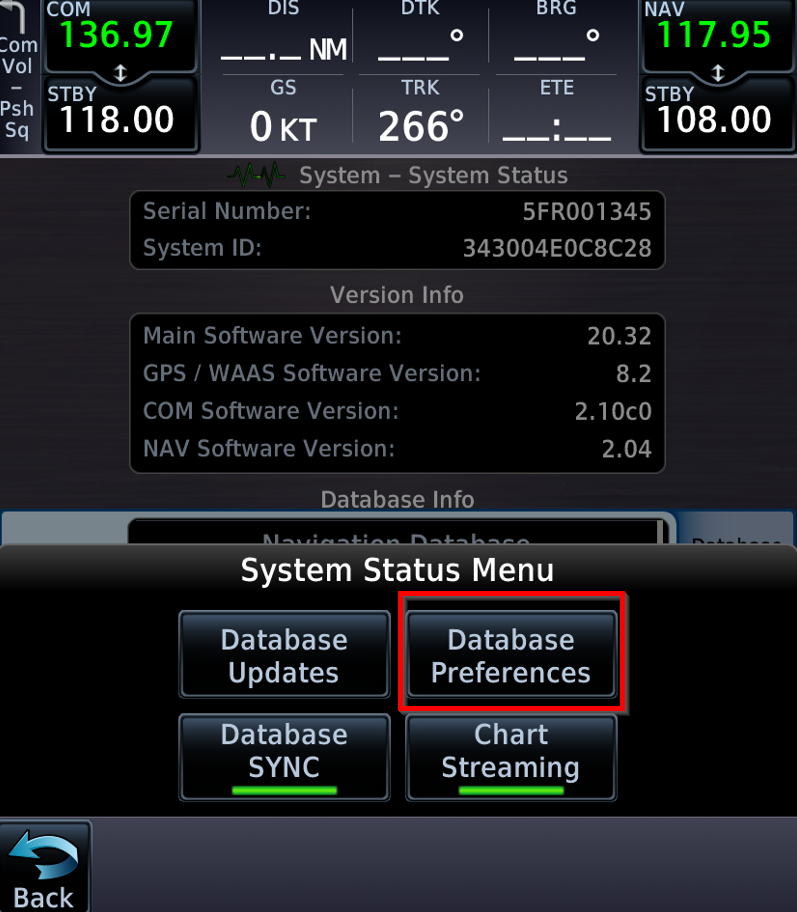The width and height of the screenshot is (797, 912).
Task: Toggle Chart Streaming on or off
Action: [x=511, y=757]
